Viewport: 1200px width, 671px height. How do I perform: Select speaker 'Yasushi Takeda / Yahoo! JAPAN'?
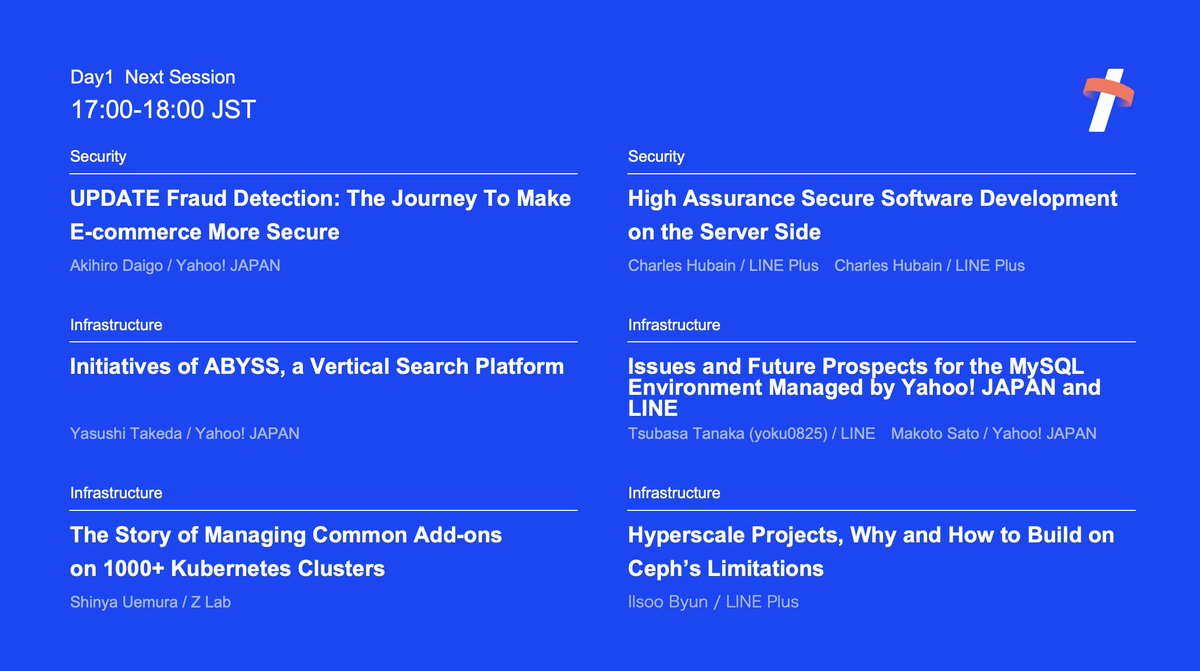tap(185, 433)
